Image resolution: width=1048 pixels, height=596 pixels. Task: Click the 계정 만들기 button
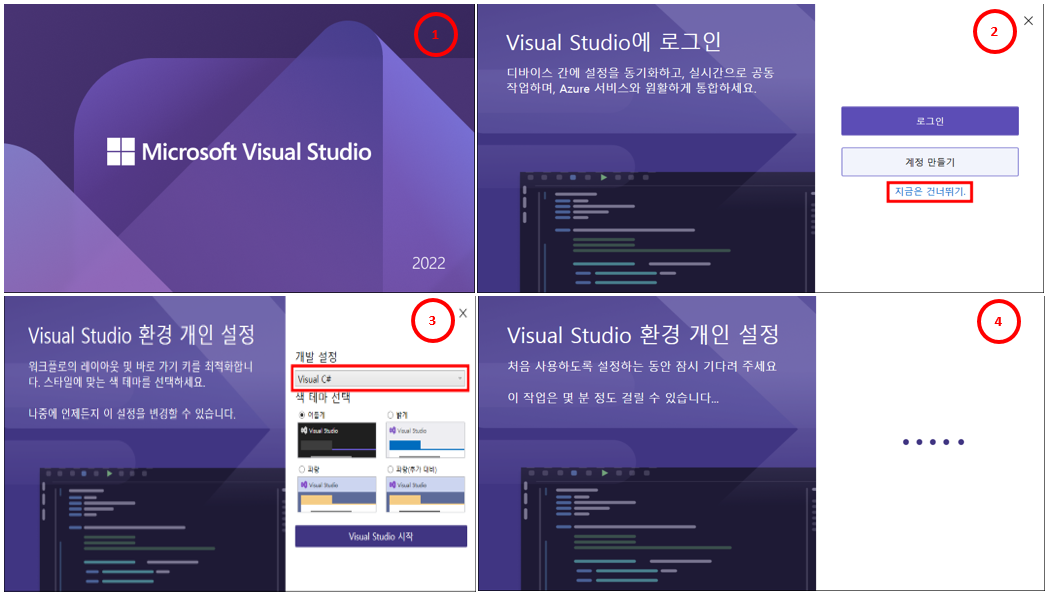coord(930,162)
